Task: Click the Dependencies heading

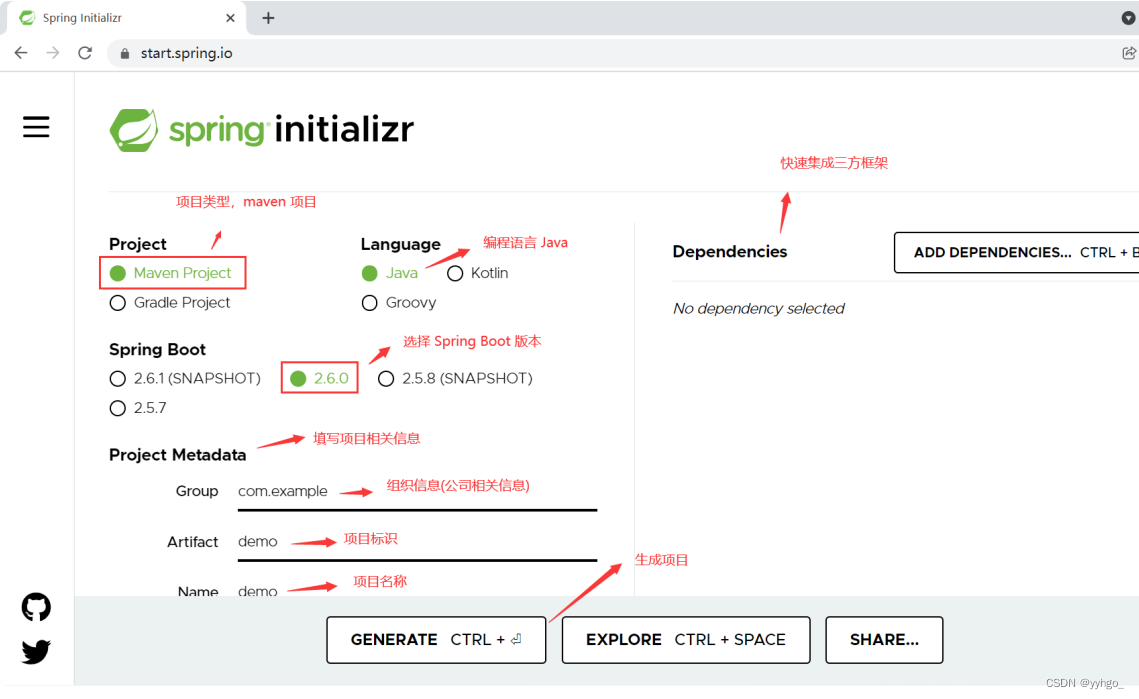Action: coord(729,251)
